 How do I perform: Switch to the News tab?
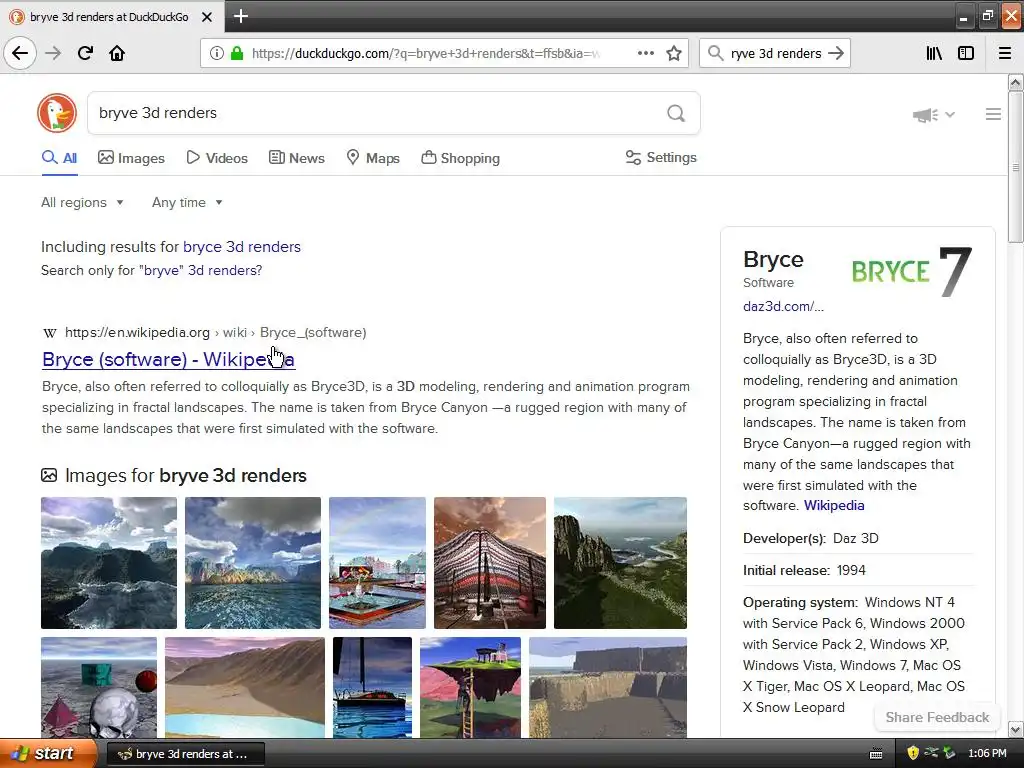point(296,158)
